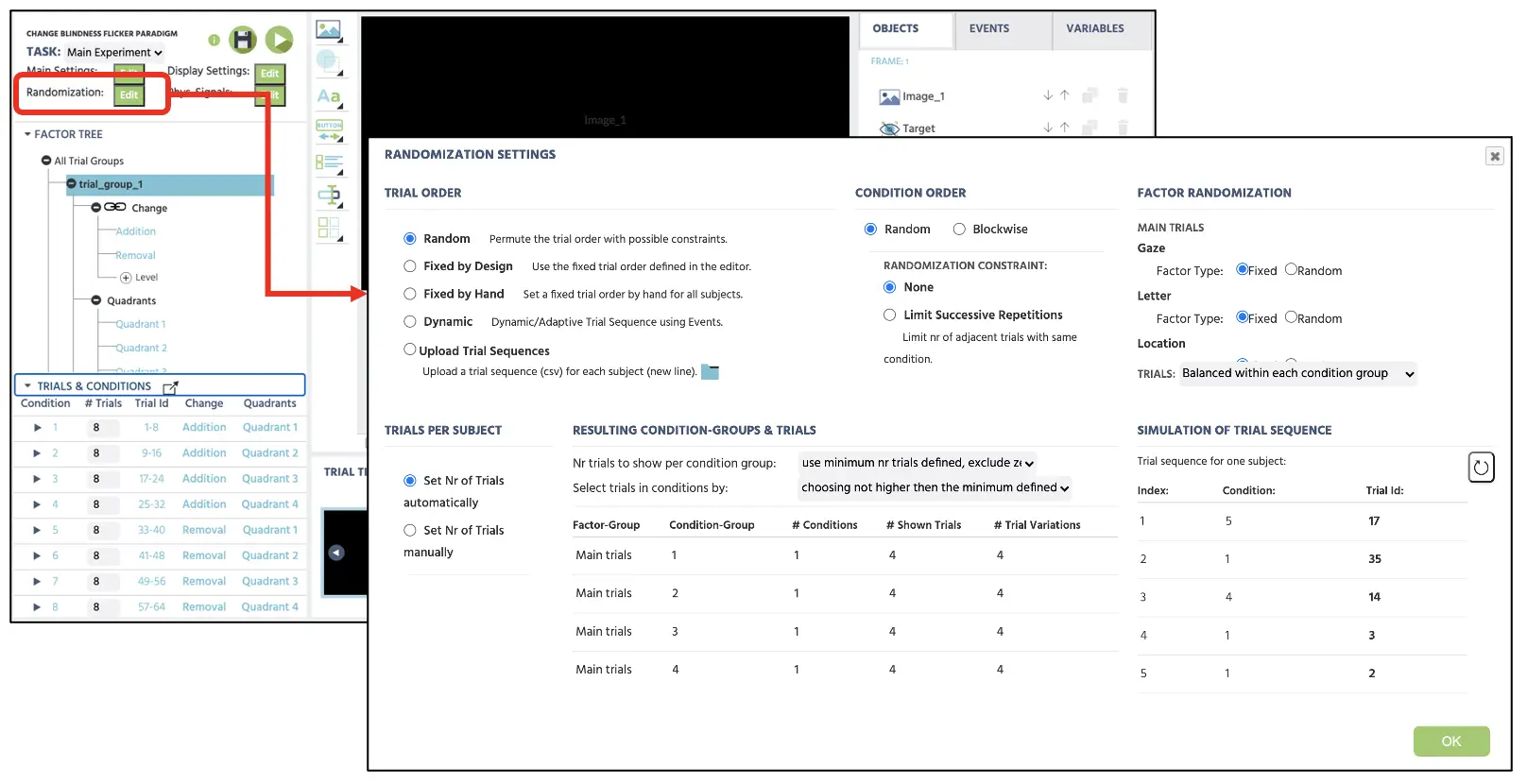Expand condition row 1 in trials table
Image resolution: width=1527 pixels, height=784 pixels.
tap(37, 428)
